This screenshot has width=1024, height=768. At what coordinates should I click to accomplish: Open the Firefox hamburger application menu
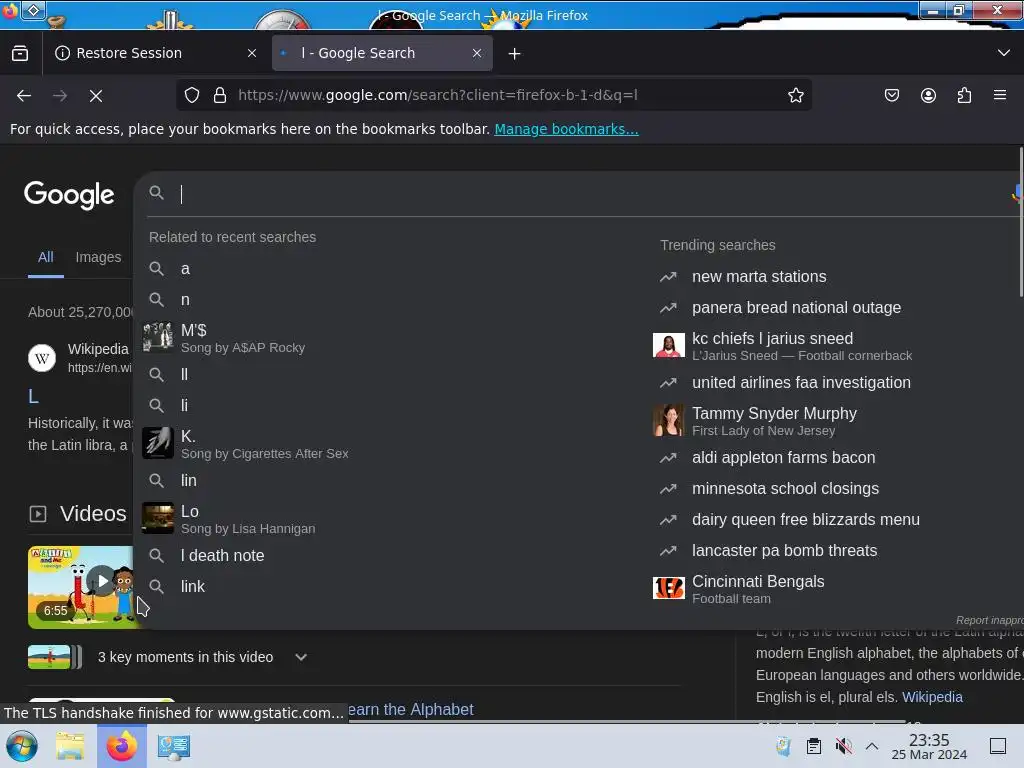coord(1000,95)
